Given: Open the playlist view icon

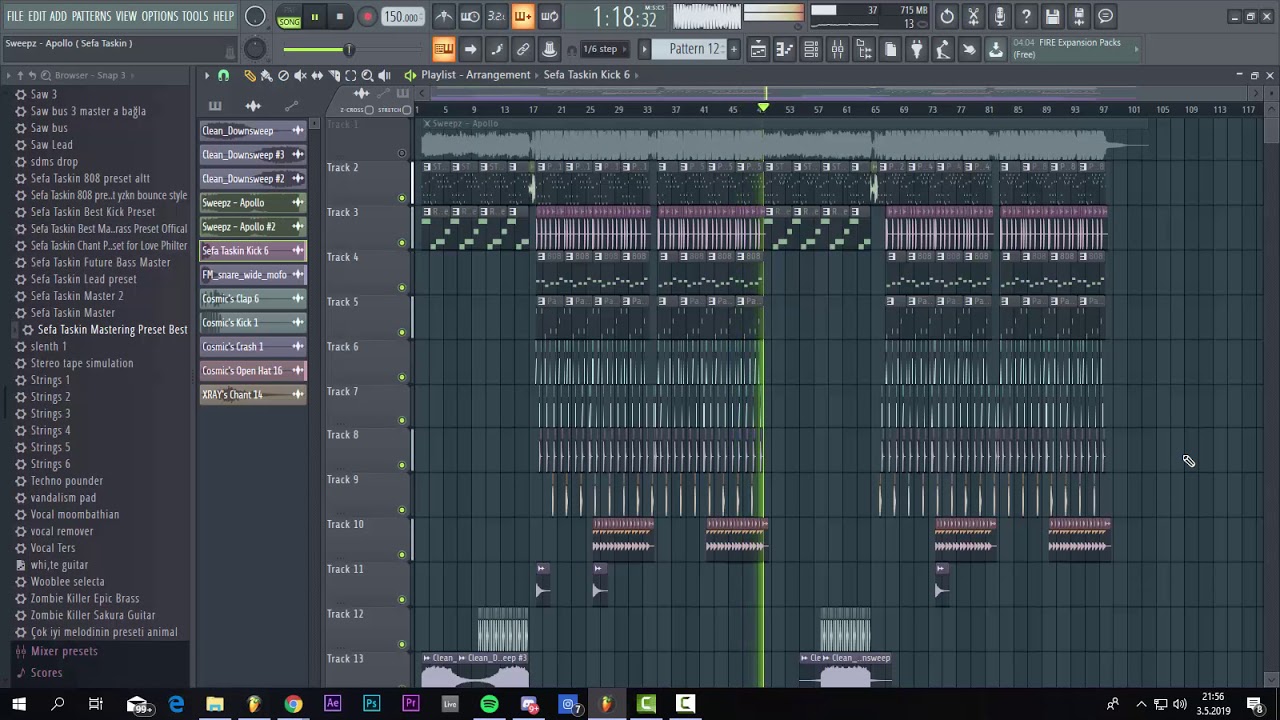Looking at the screenshot, I should pyautogui.click(x=759, y=49).
